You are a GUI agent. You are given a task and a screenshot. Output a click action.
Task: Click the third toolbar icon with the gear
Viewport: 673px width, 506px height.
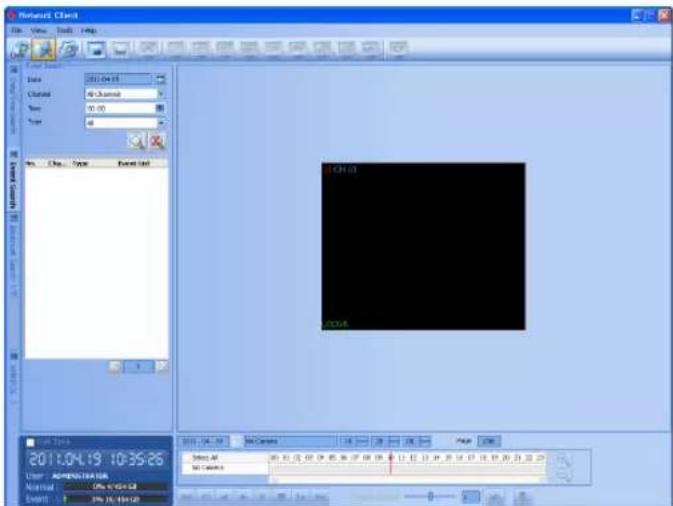[x=68, y=49]
